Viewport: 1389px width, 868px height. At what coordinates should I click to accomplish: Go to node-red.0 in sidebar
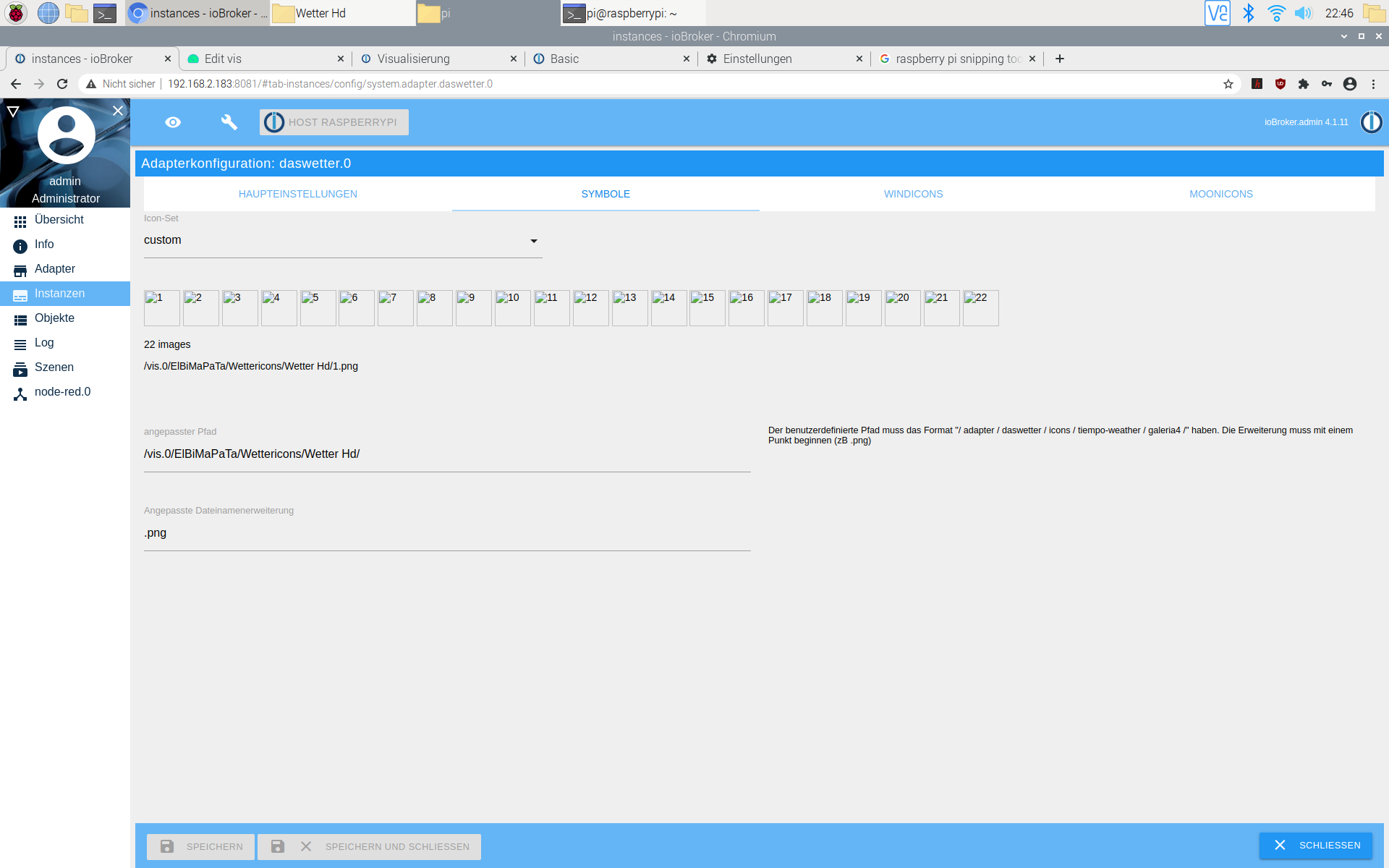click(x=62, y=392)
